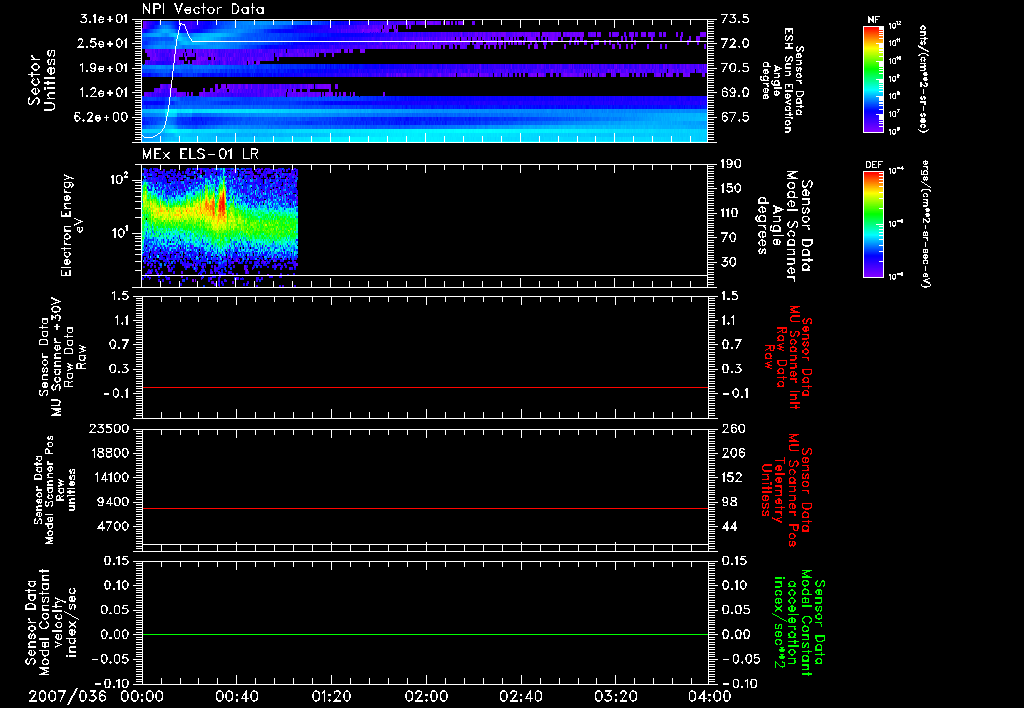1024x708 pixels.
Task: Click the '04:00' time tick label
Action: click(710, 696)
